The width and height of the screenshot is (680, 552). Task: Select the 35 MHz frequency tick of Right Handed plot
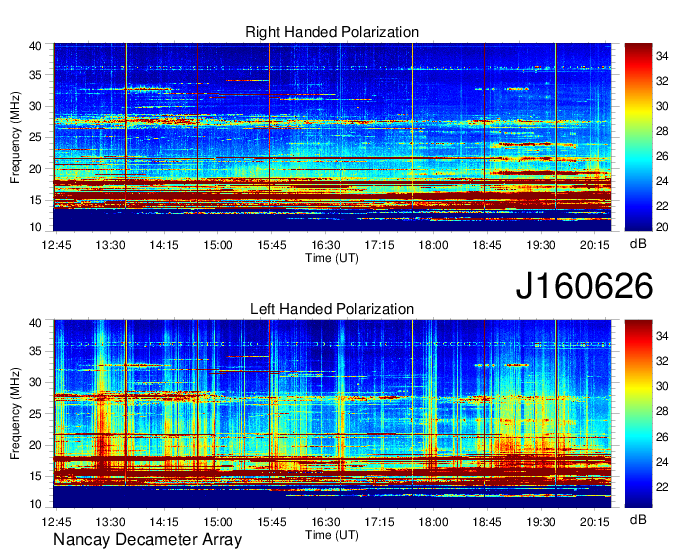tap(35, 75)
